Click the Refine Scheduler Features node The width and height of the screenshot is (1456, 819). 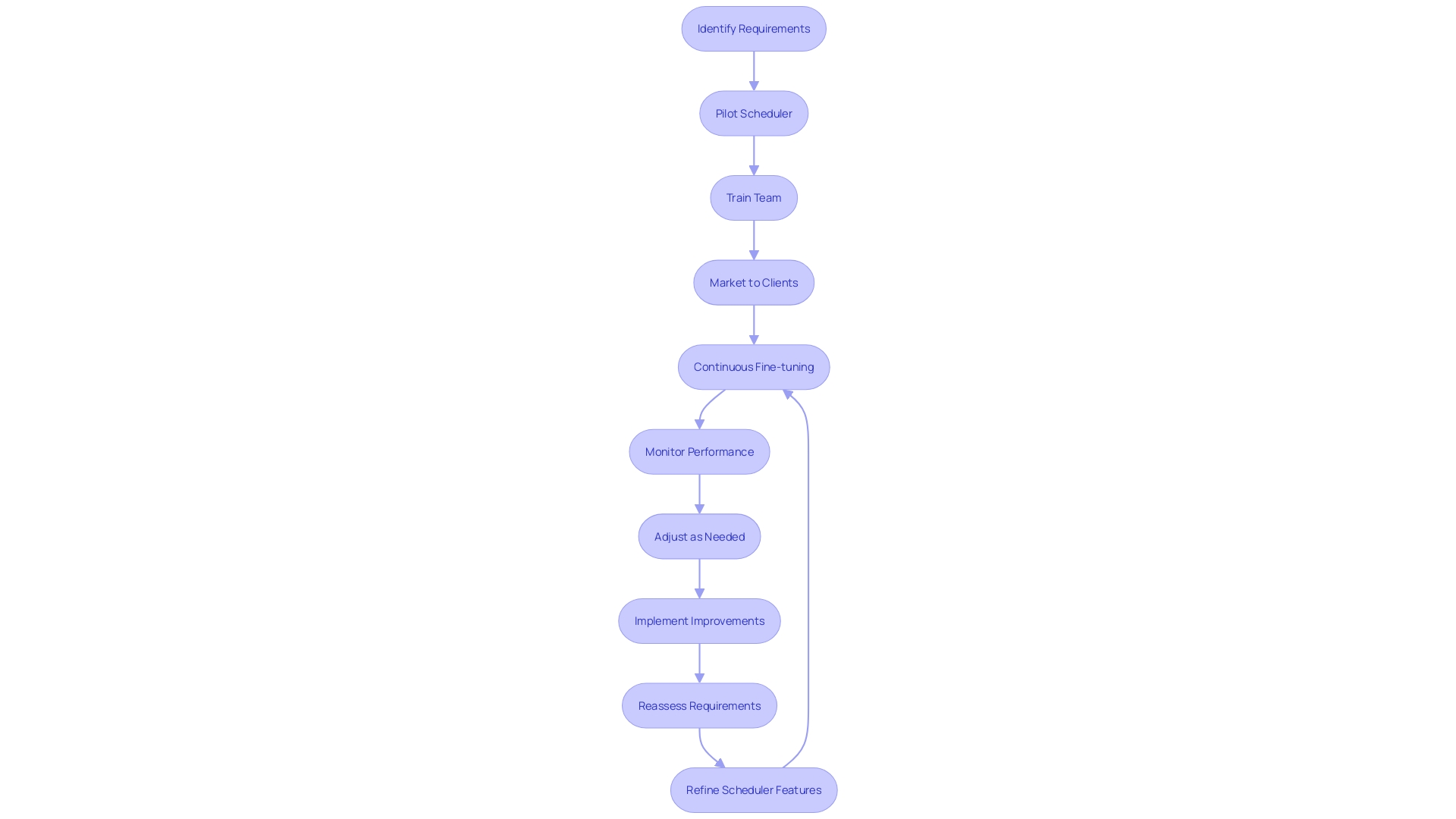pos(754,789)
